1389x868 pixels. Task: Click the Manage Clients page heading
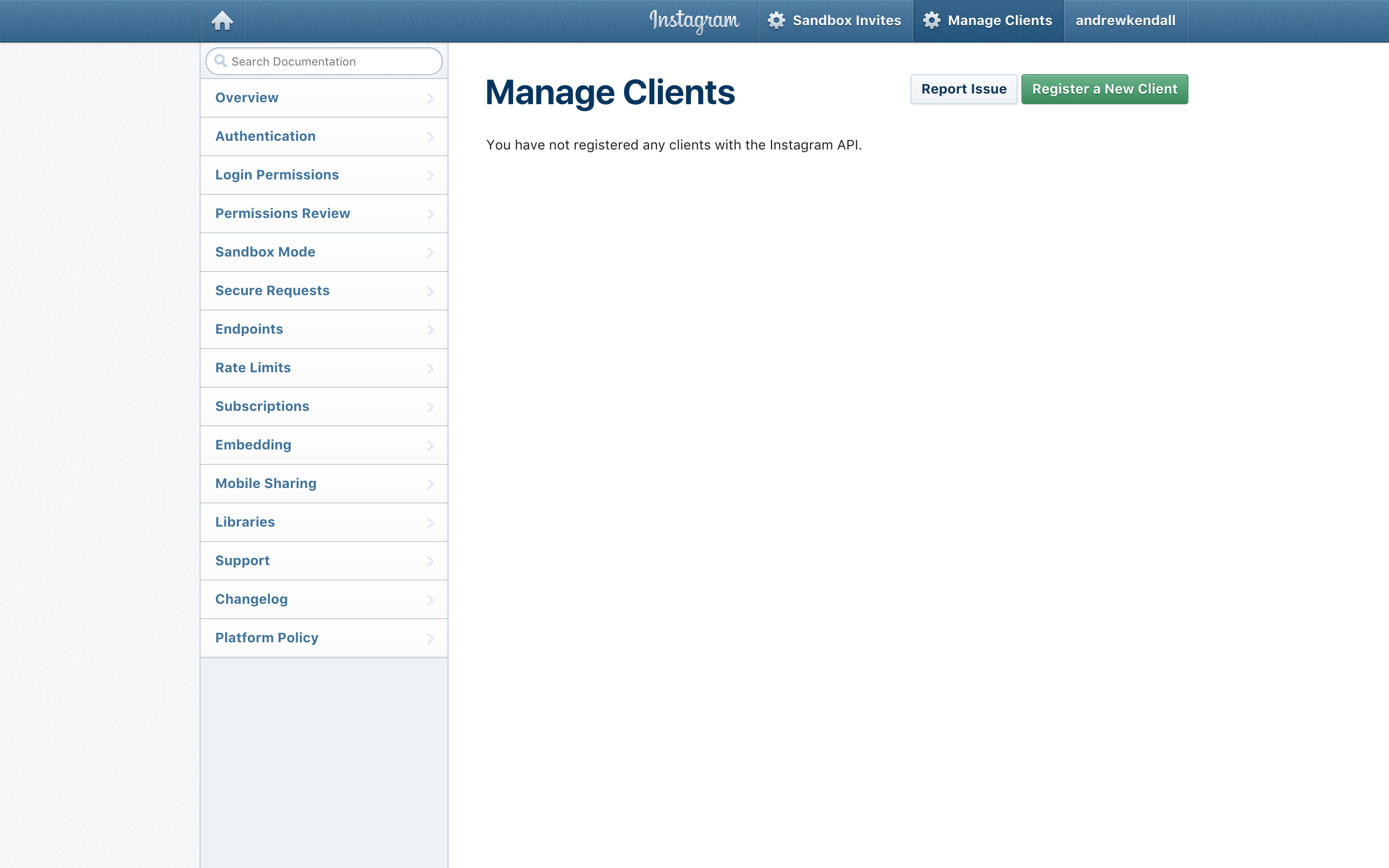(x=610, y=93)
